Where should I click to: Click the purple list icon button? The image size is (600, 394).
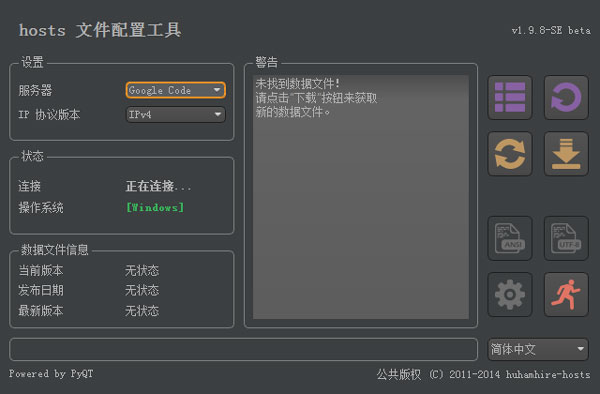(x=510, y=97)
